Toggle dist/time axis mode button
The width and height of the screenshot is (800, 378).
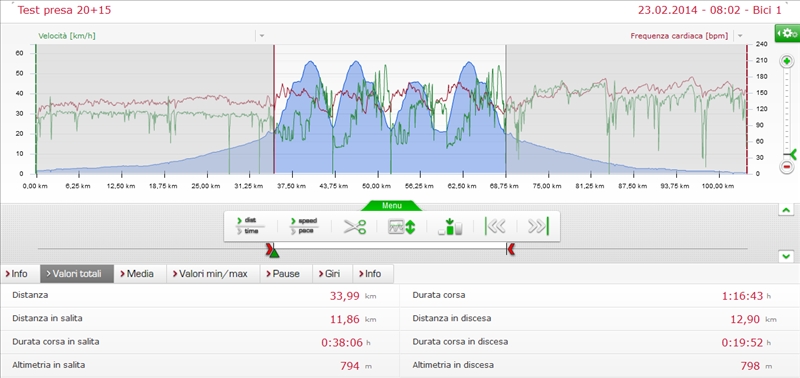(x=251, y=226)
